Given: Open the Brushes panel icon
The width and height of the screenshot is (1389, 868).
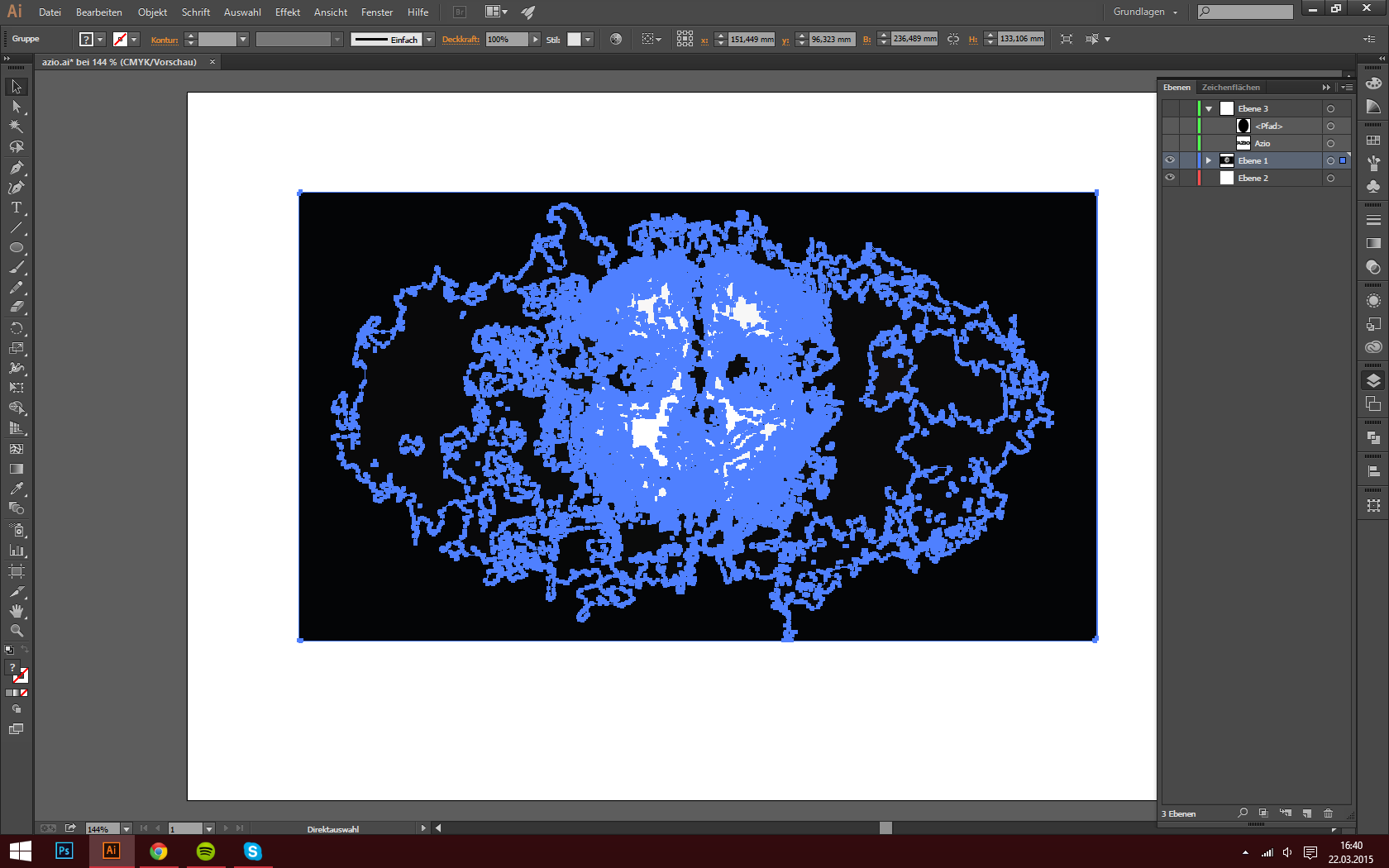Looking at the screenshot, I should click(1373, 163).
